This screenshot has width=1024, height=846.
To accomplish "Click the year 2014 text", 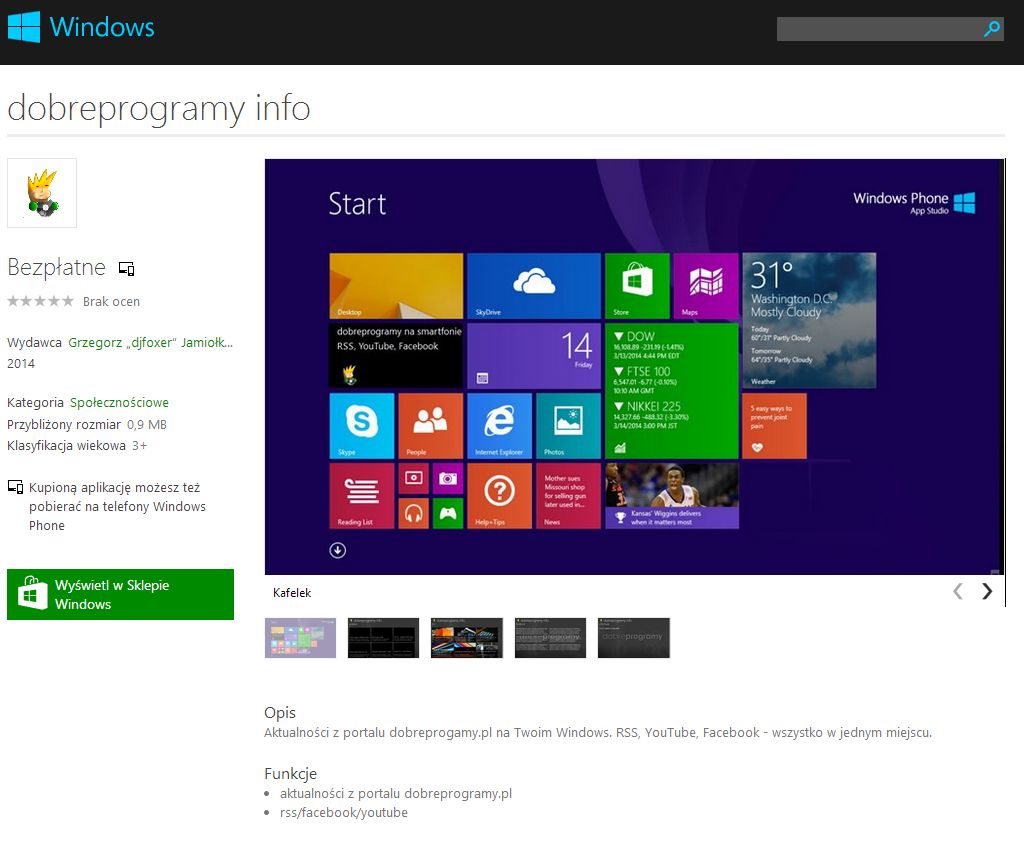I will 21,363.
